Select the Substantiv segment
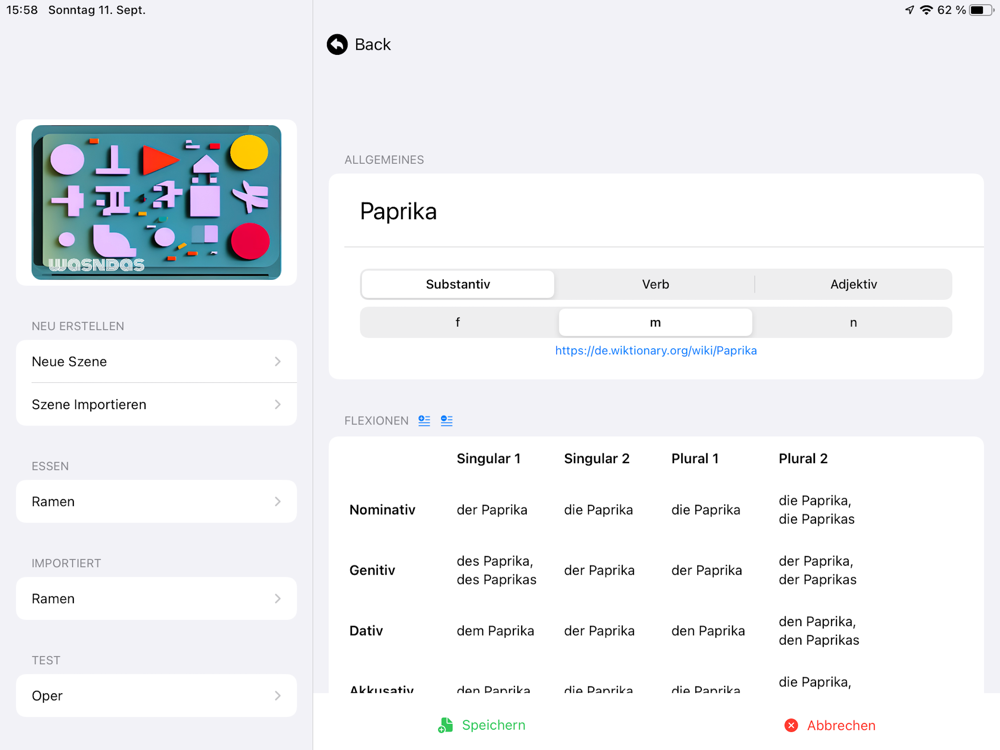The image size is (1000, 750). click(458, 284)
